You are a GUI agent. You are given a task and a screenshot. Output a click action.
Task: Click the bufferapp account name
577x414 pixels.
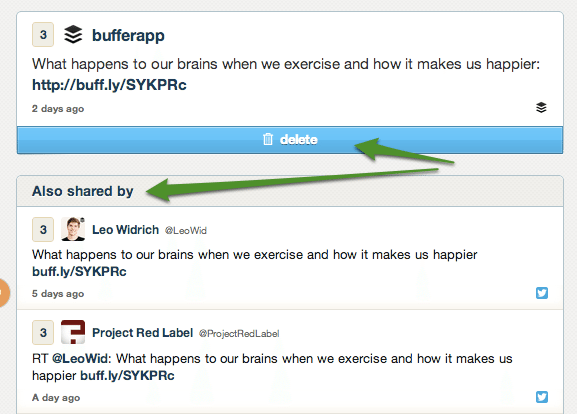(x=128, y=36)
